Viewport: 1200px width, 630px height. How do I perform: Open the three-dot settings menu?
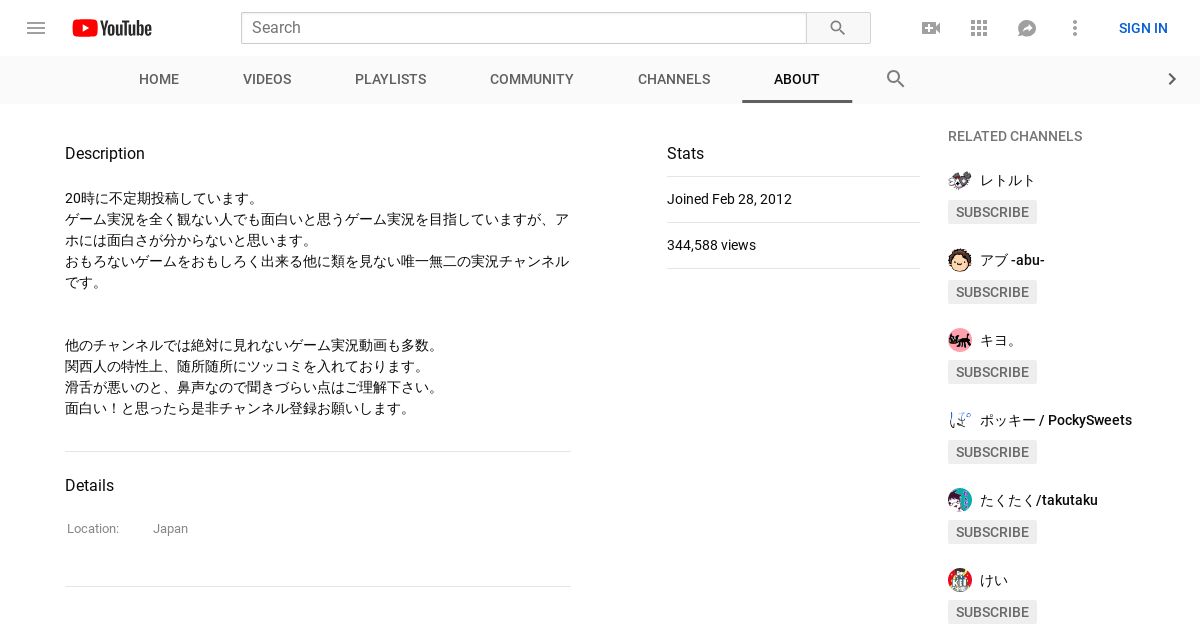[x=1075, y=28]
